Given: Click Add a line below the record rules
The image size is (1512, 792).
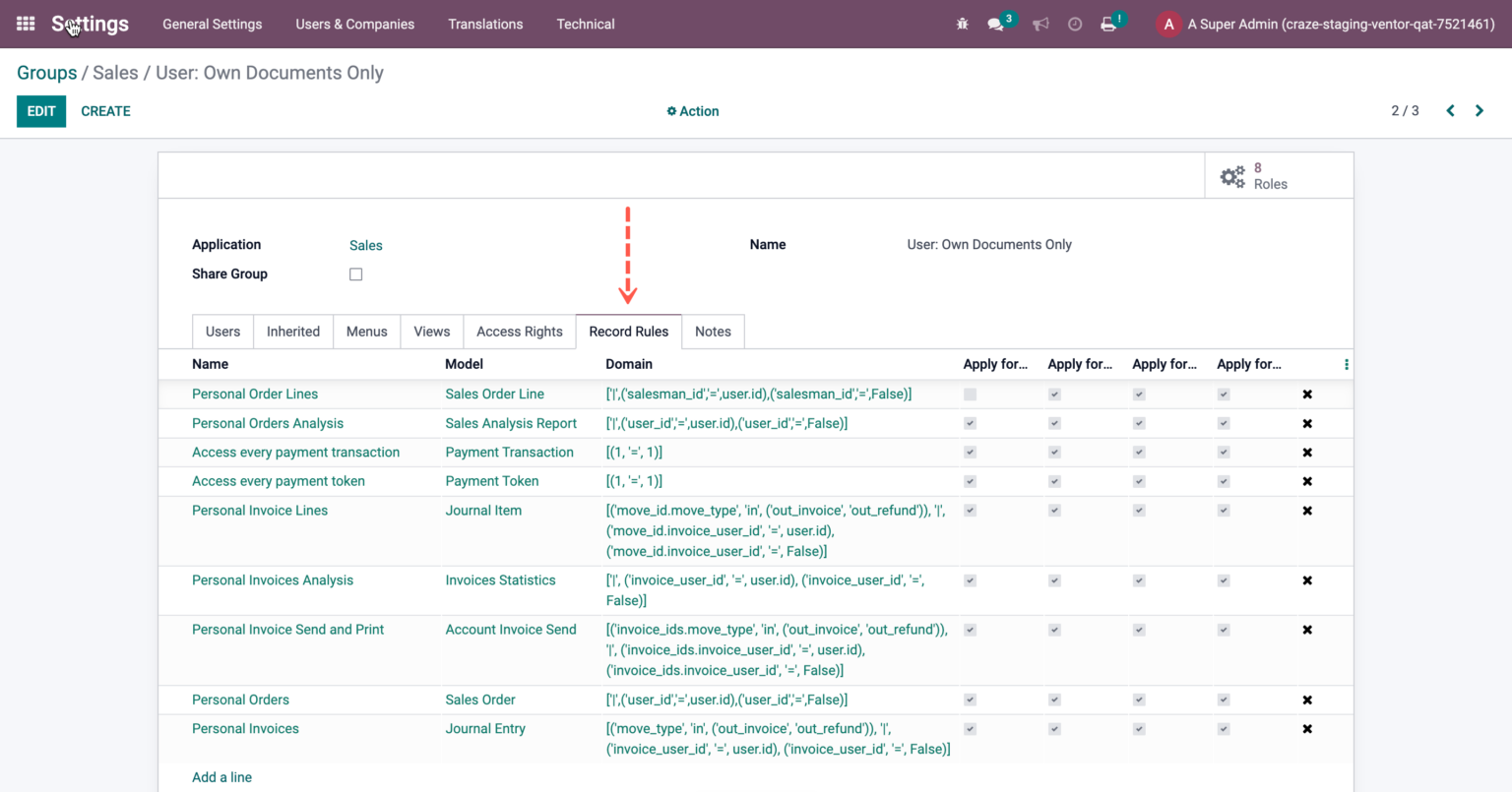Looking at the screenshot, I should pyautogui.click(x=221, y=777).
